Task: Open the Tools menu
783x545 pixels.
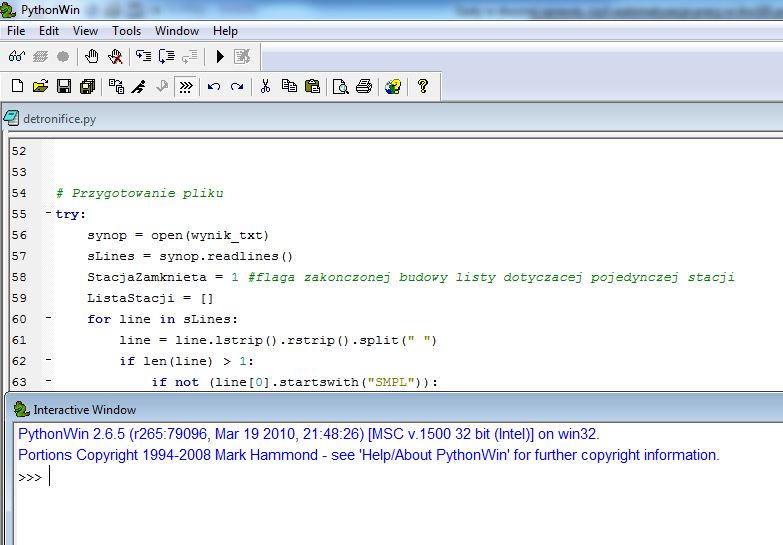Action: pyautogui.click(x=126, y=31)
